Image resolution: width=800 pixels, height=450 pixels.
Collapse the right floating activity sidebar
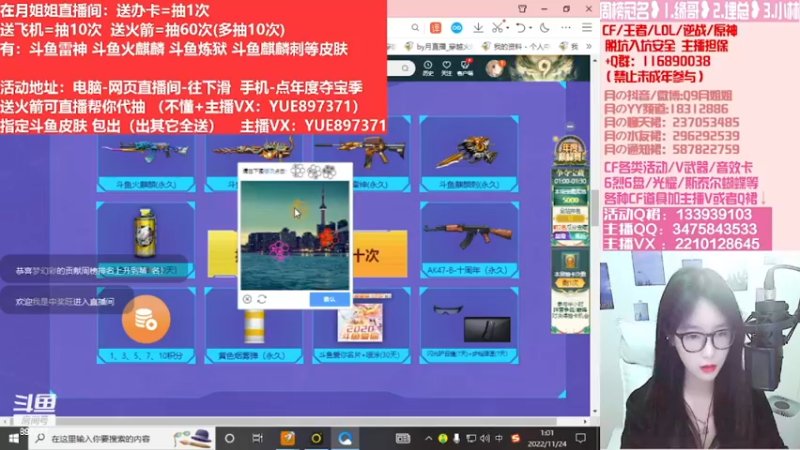click(x=570, y=126)
